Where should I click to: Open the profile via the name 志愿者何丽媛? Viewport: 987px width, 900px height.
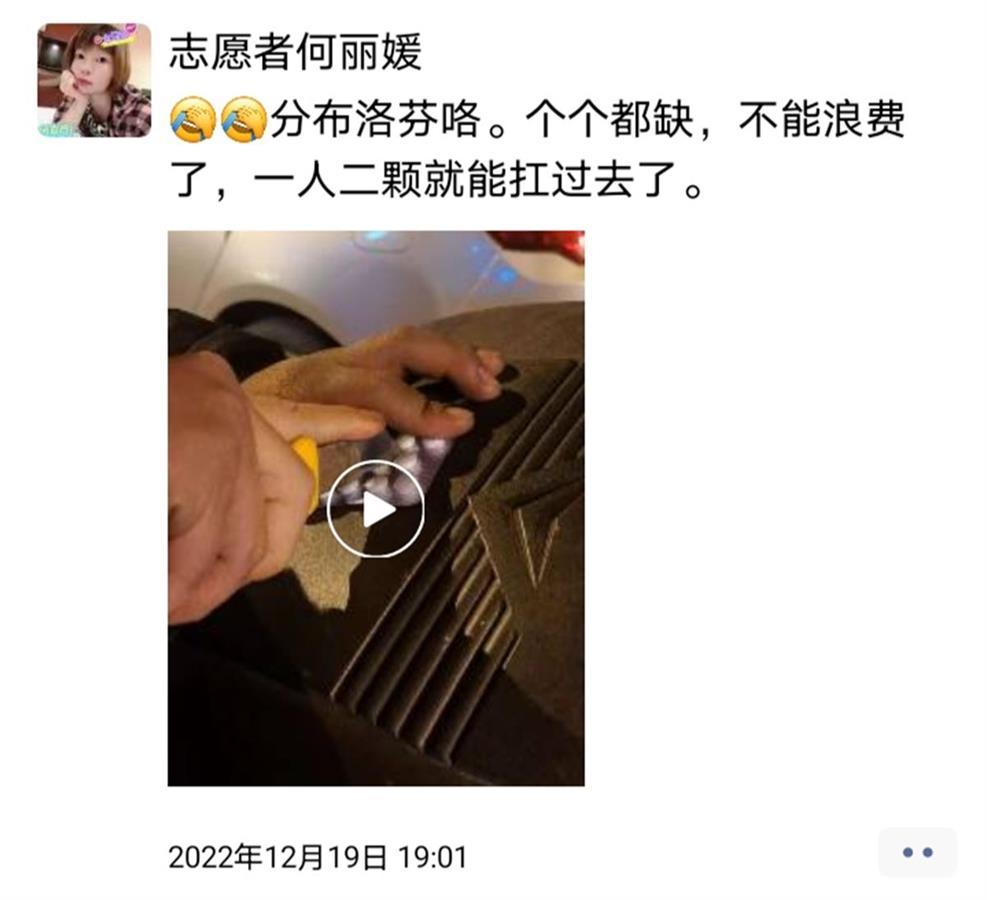point(295,52)
